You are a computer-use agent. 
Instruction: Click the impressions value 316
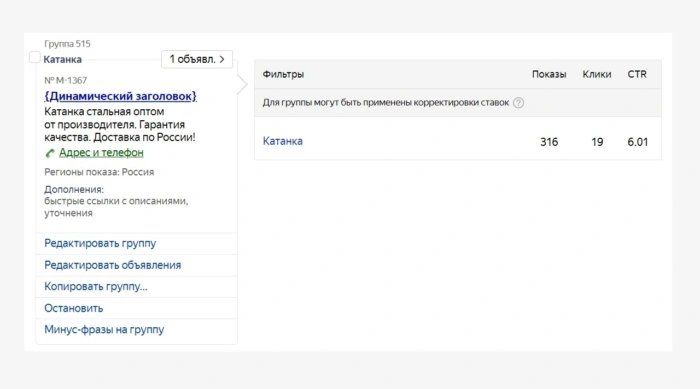pos(549,142)
